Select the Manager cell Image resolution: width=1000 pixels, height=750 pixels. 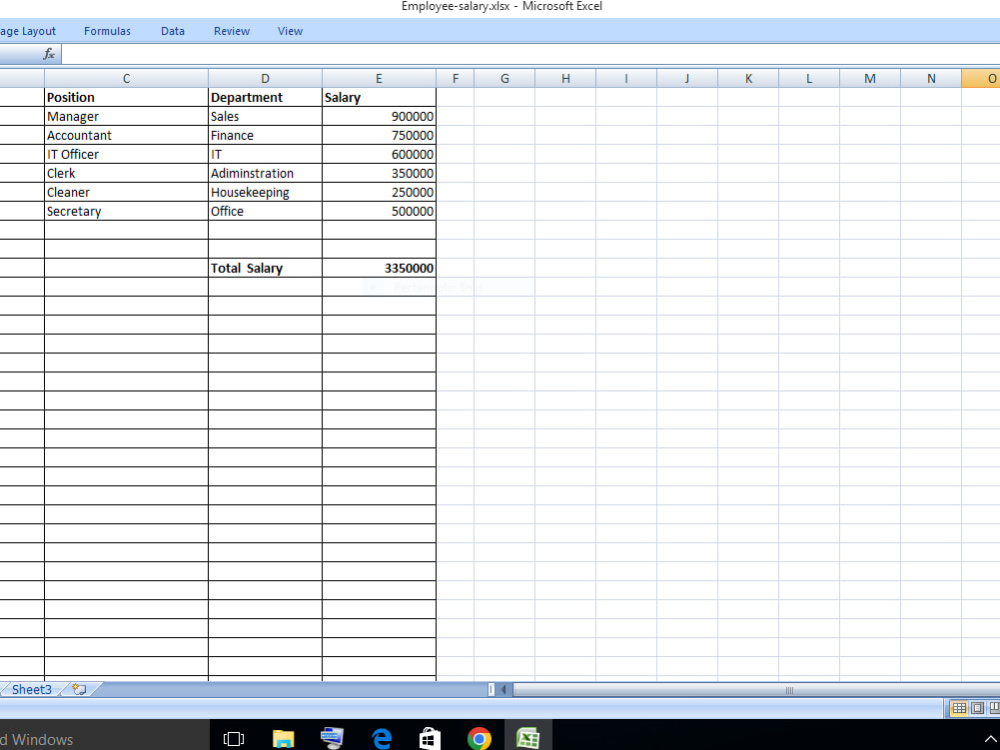click(126, 117)
